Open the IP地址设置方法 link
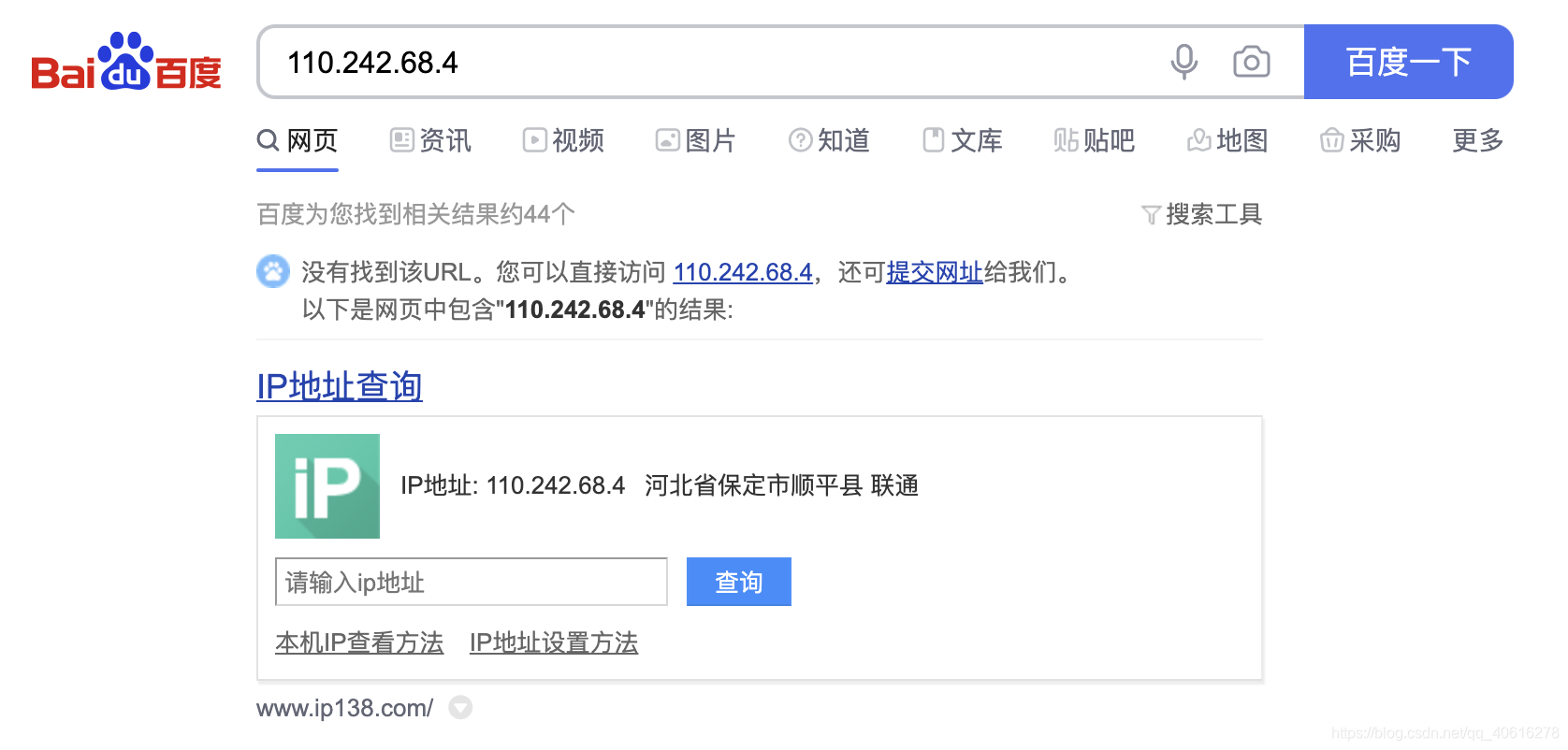 point(554,642)
